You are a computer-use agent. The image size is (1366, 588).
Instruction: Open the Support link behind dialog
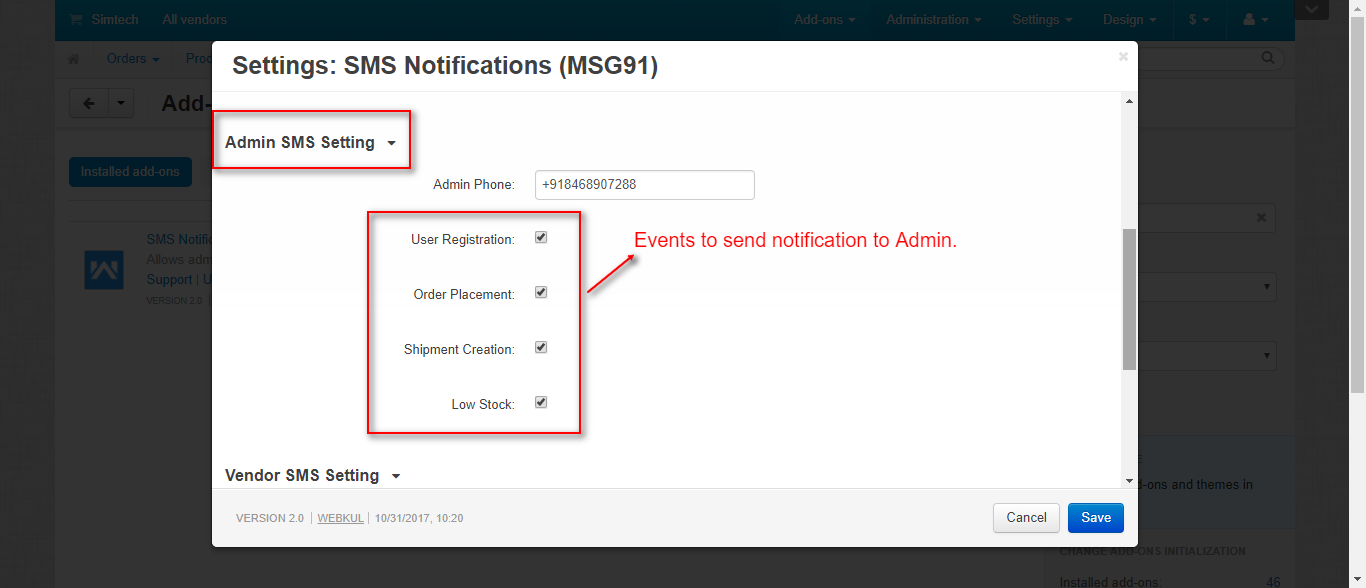pos(169,280)
